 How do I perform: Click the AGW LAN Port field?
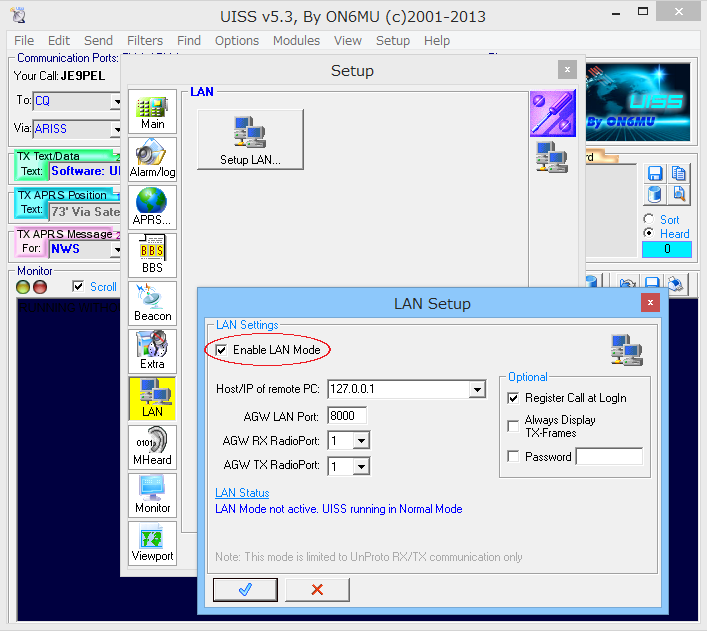pos(347,415)
